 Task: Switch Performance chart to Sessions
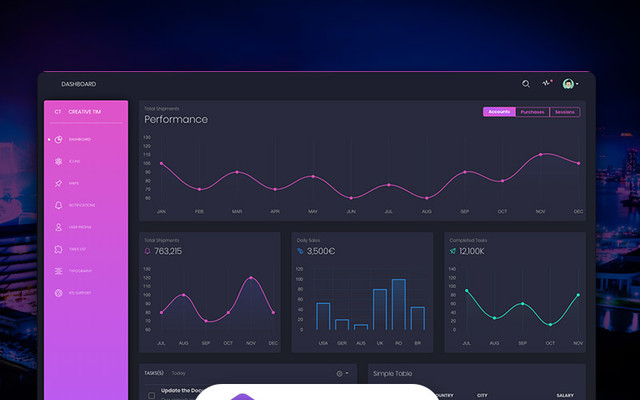click(565, 112)
